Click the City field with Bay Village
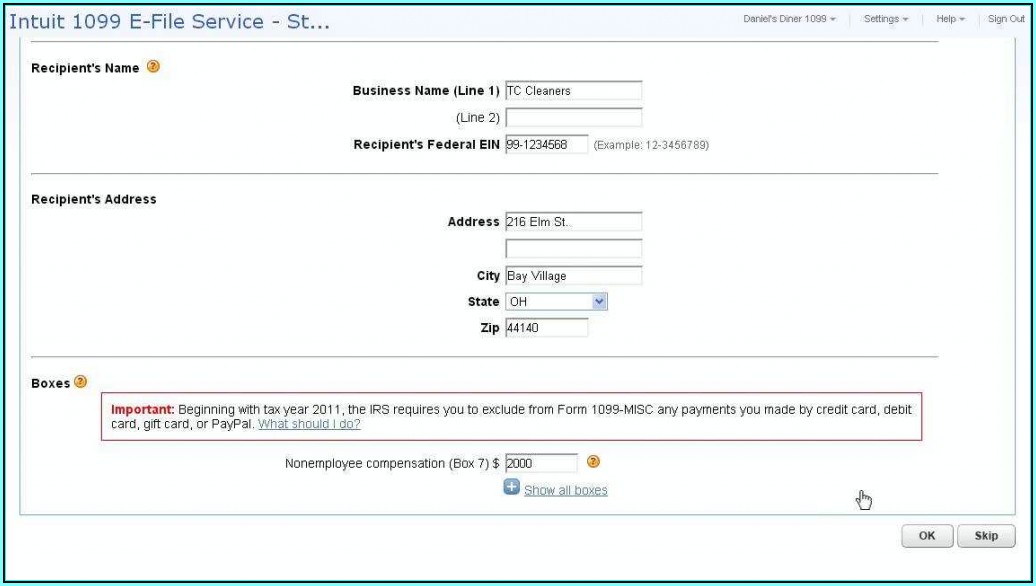1036x586 pixels. 573,276
